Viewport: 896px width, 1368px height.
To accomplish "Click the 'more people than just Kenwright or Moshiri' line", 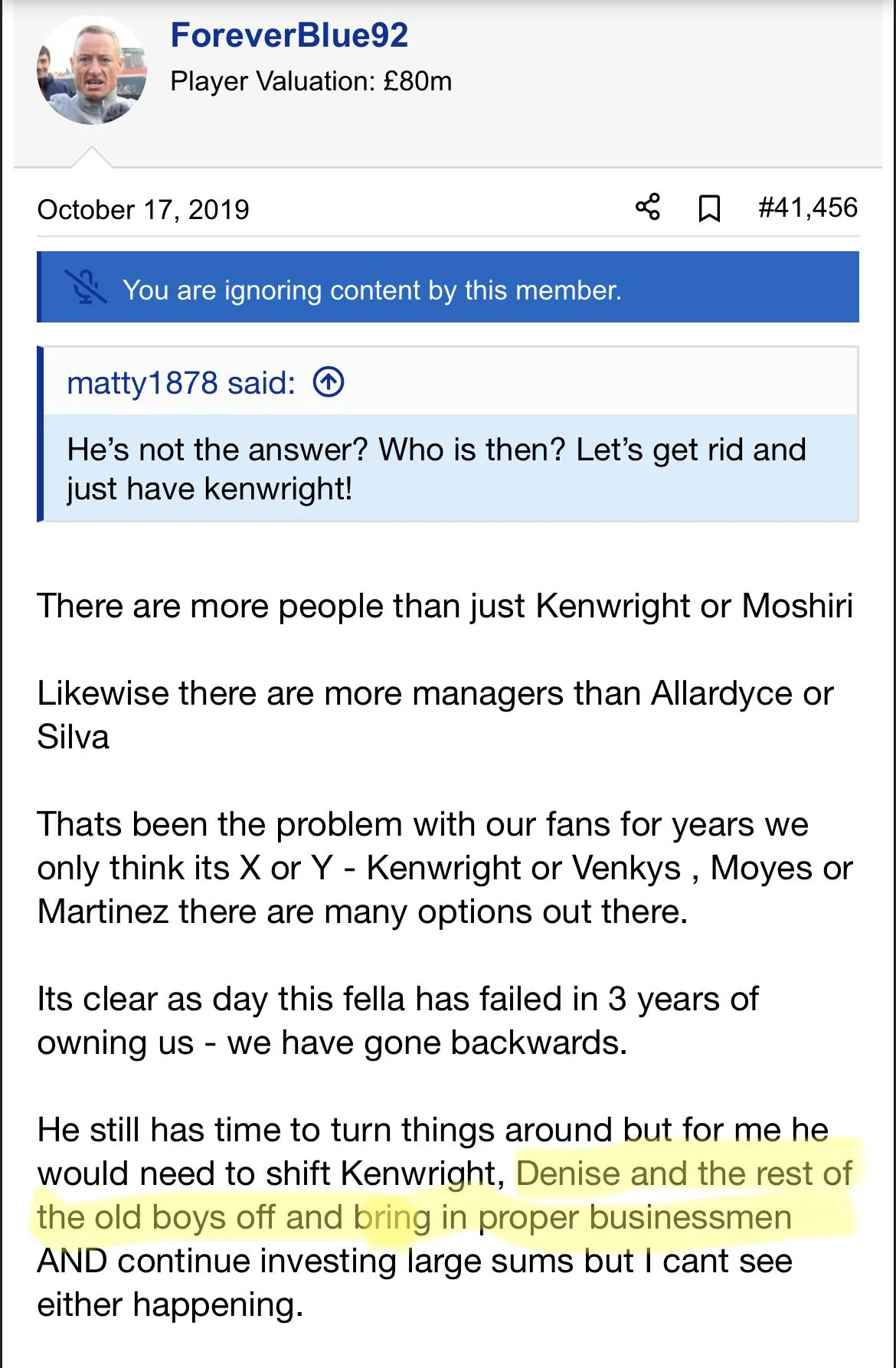I will coord(444,606).
